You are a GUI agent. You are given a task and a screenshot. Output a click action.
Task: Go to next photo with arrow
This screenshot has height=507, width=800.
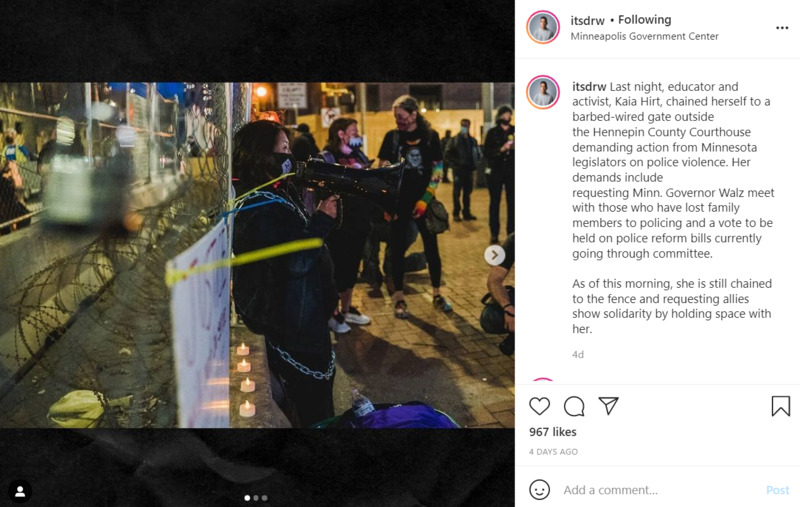[x=494, y=255]
